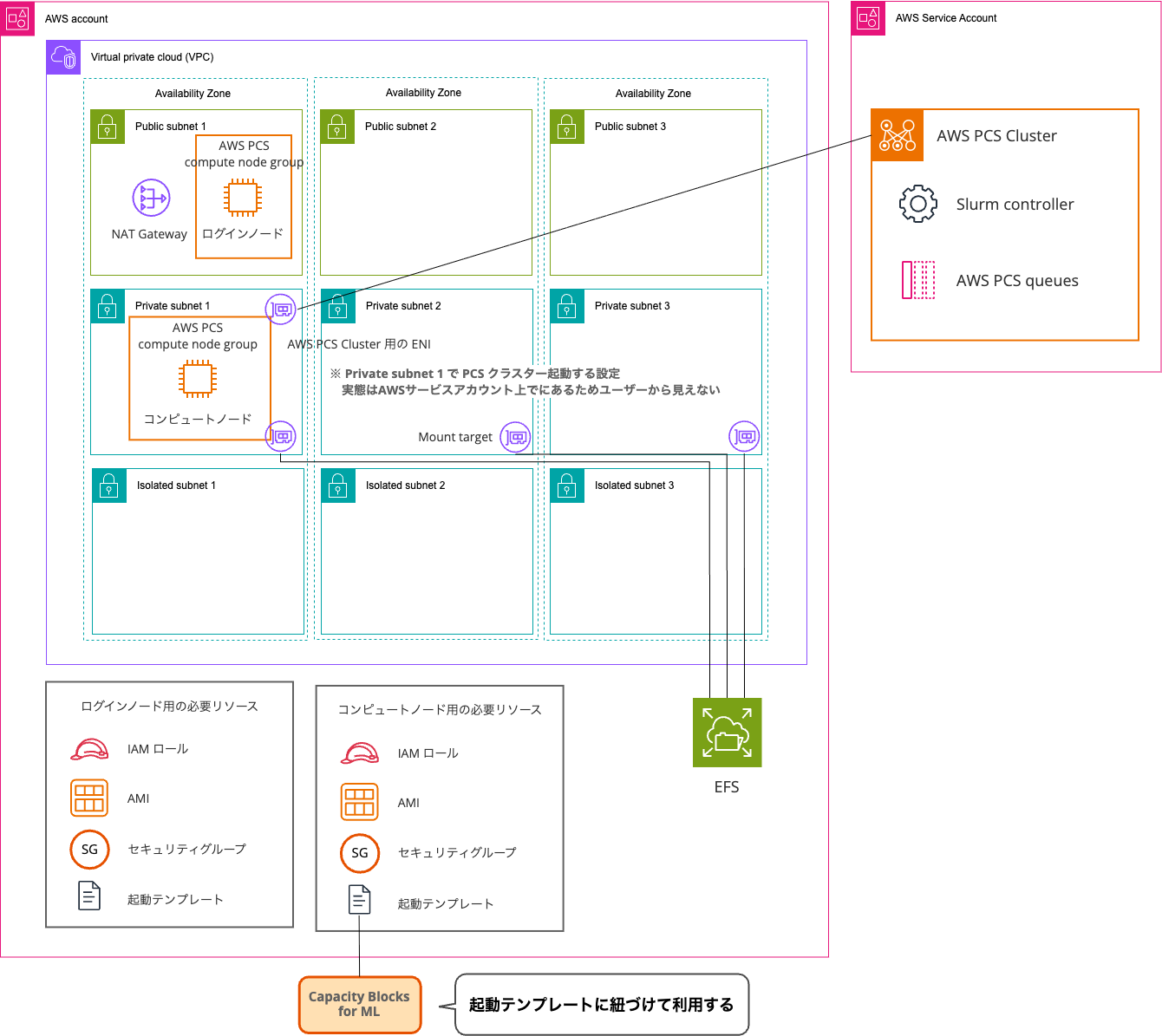This screenshot has height=1036, width=1162.
Task: Click the green EFS icon
Action: (x=727, y=733)
